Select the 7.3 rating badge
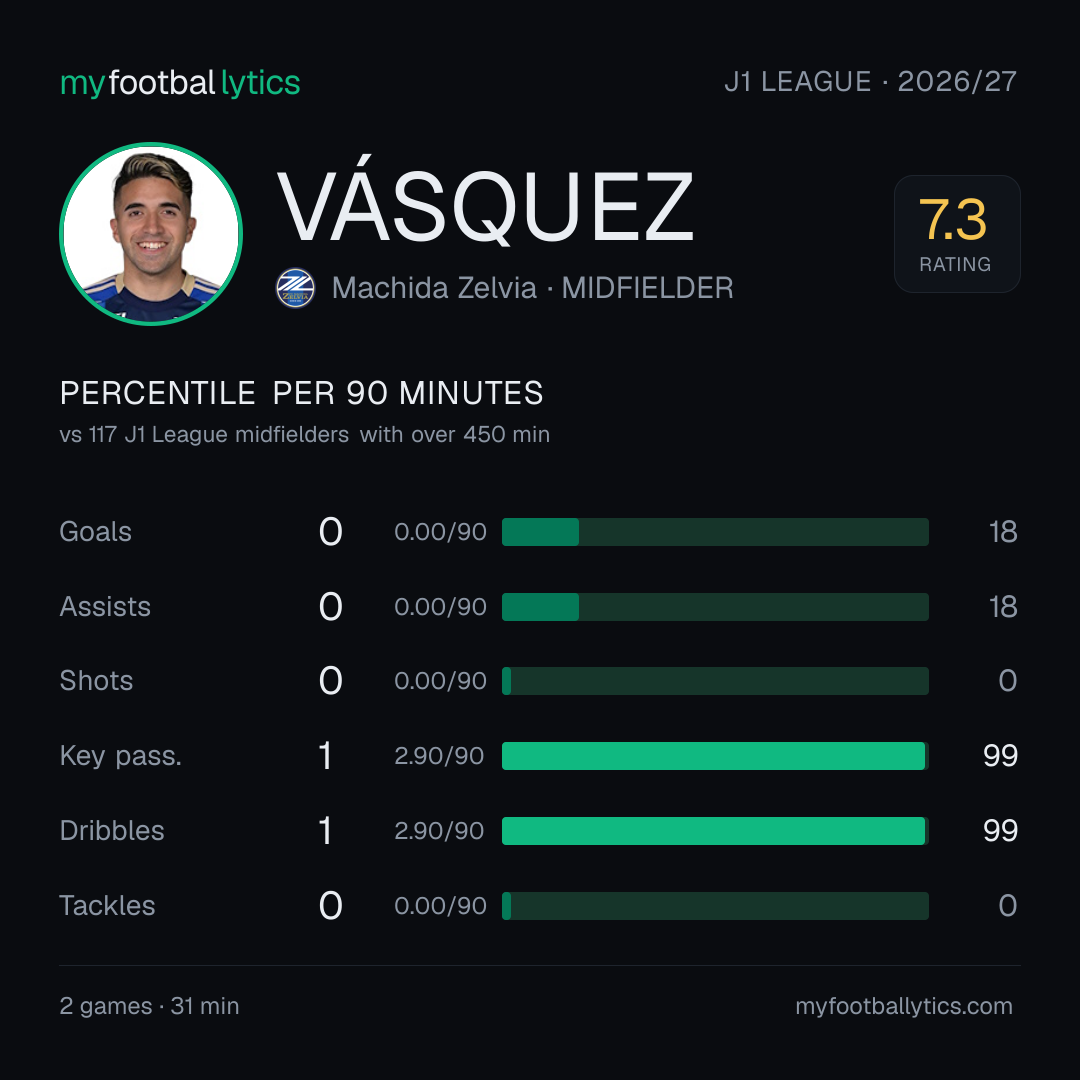1080x1080 pixels. [x=957, y=233]
